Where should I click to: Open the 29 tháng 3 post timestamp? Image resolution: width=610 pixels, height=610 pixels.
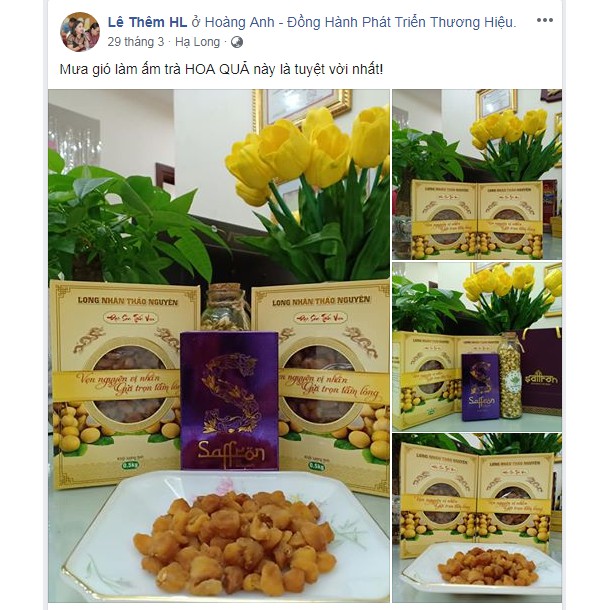point(136,42)
